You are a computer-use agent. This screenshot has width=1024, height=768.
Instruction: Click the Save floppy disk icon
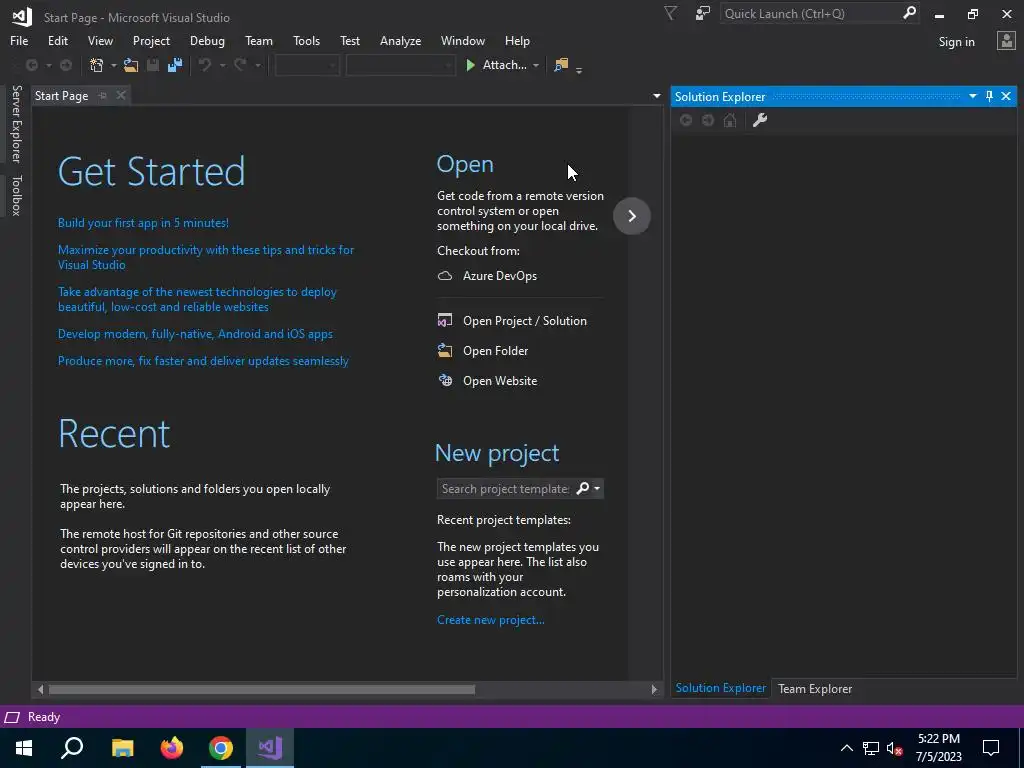click(153, 65)
